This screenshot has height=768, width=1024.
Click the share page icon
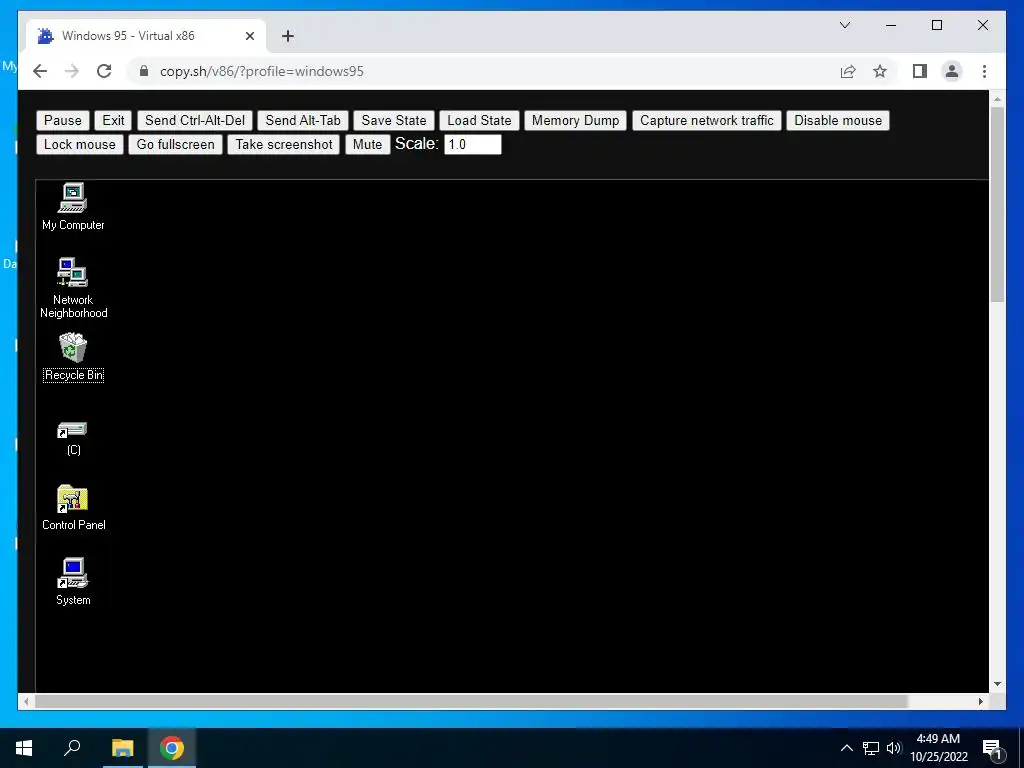(848, 71)
